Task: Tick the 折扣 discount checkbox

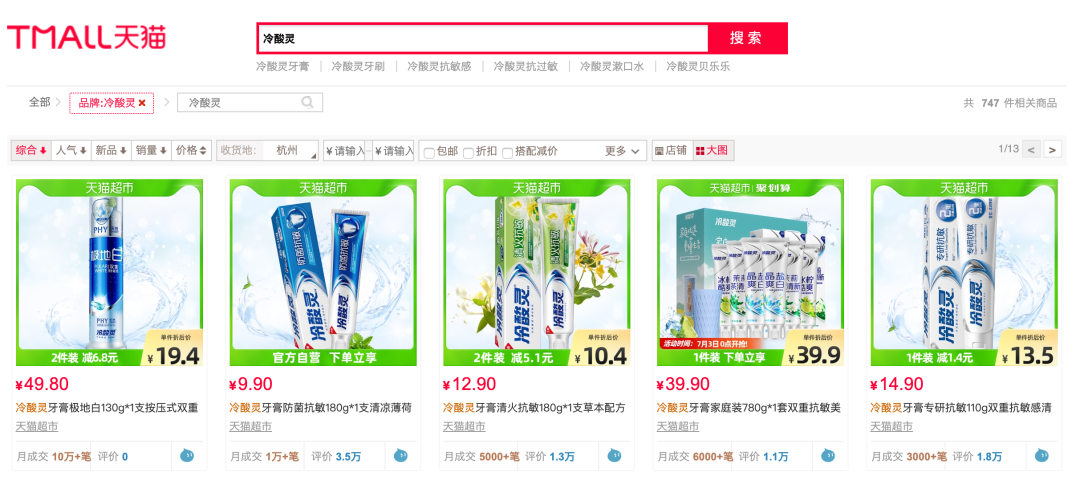Action: click(468, 152)
